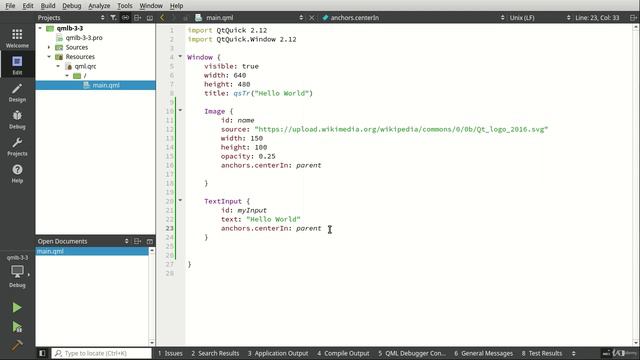Click the main.qml file icon in editor toolbar
Image resolution: width=640 pixels, height=360 pixels.
point(198,18)
